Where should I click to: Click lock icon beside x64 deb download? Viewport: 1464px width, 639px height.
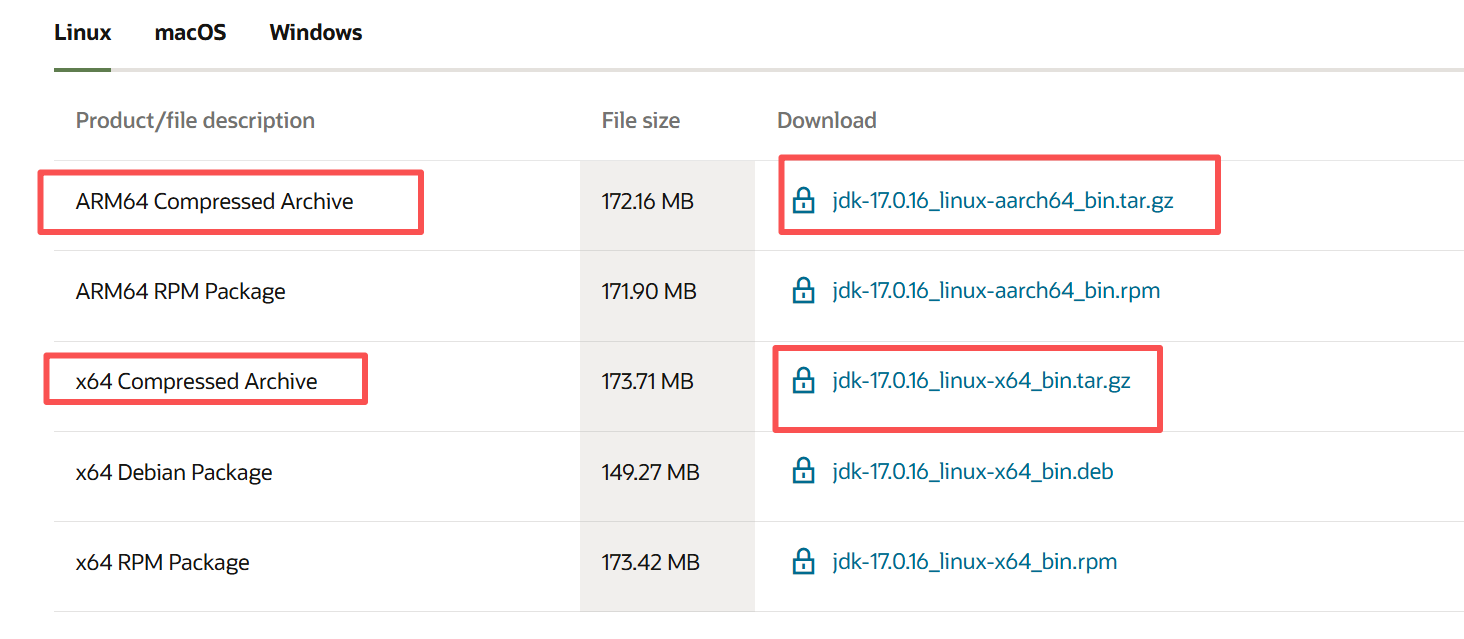click(802, 471)
